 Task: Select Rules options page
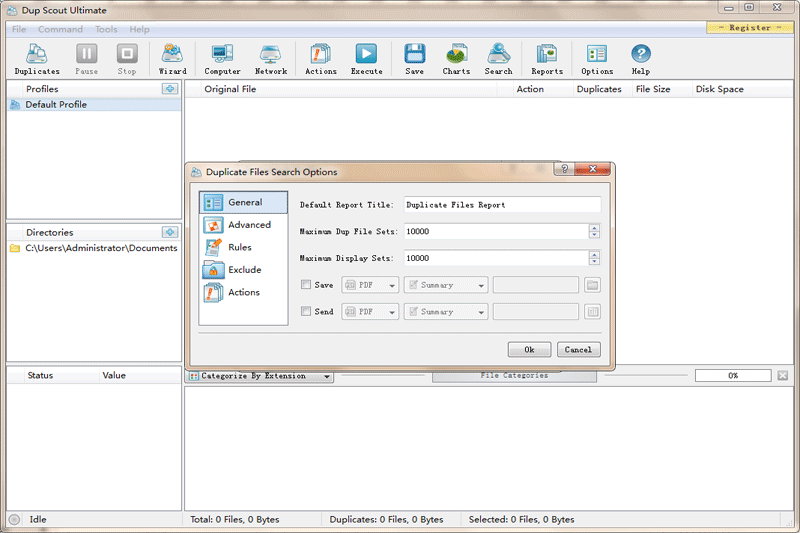[x=243, y=247]
